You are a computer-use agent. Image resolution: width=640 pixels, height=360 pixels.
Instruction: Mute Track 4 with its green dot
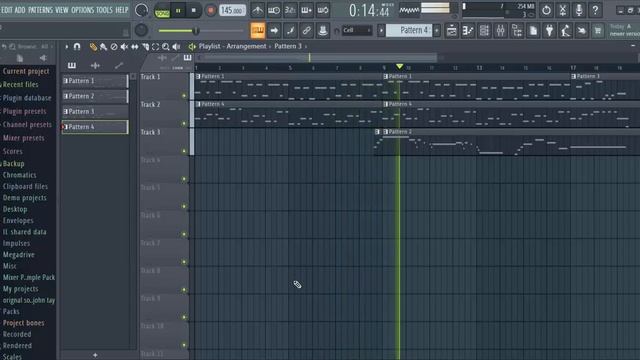[184, 179]
